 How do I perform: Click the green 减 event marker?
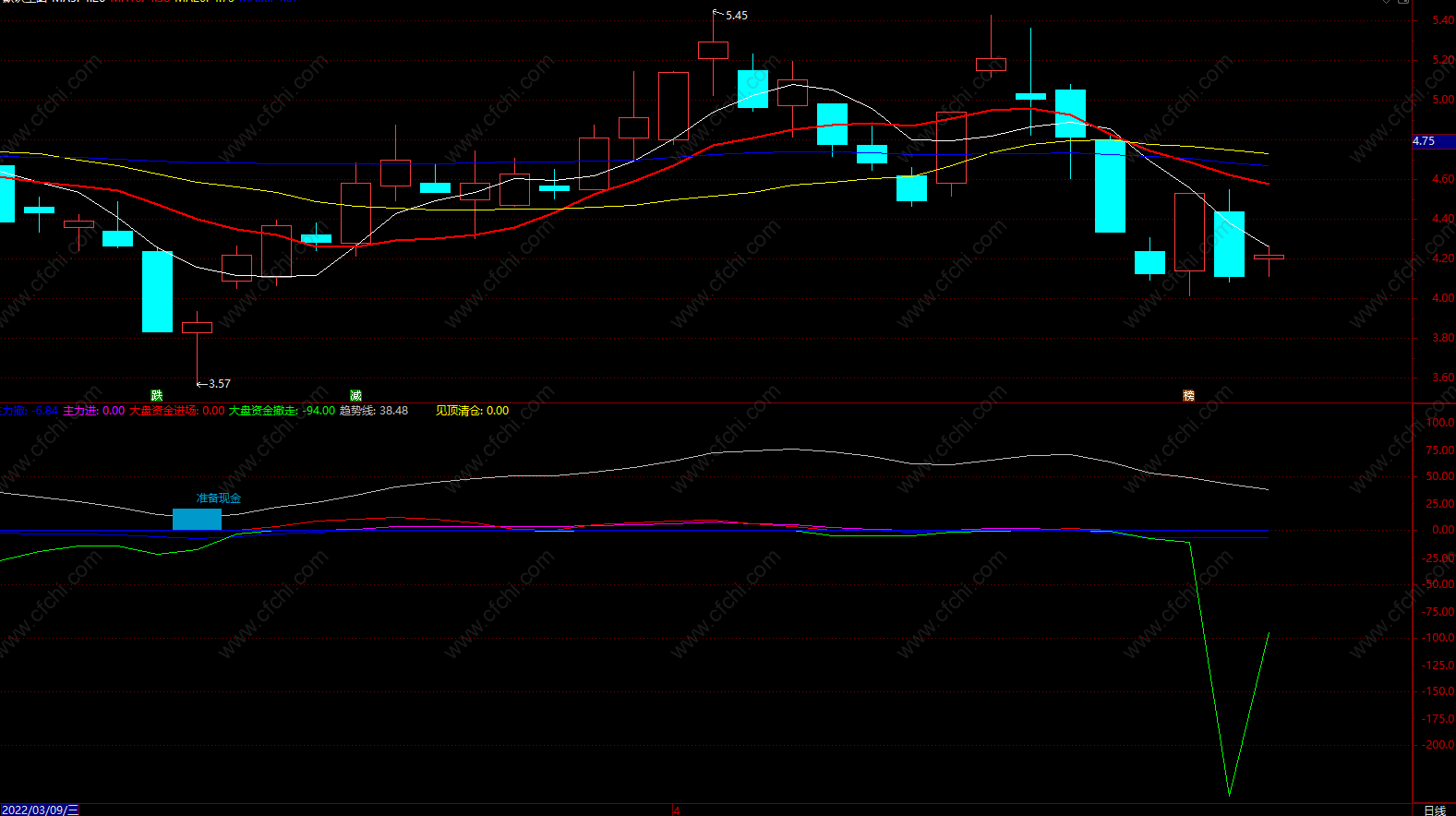(355, 395)
